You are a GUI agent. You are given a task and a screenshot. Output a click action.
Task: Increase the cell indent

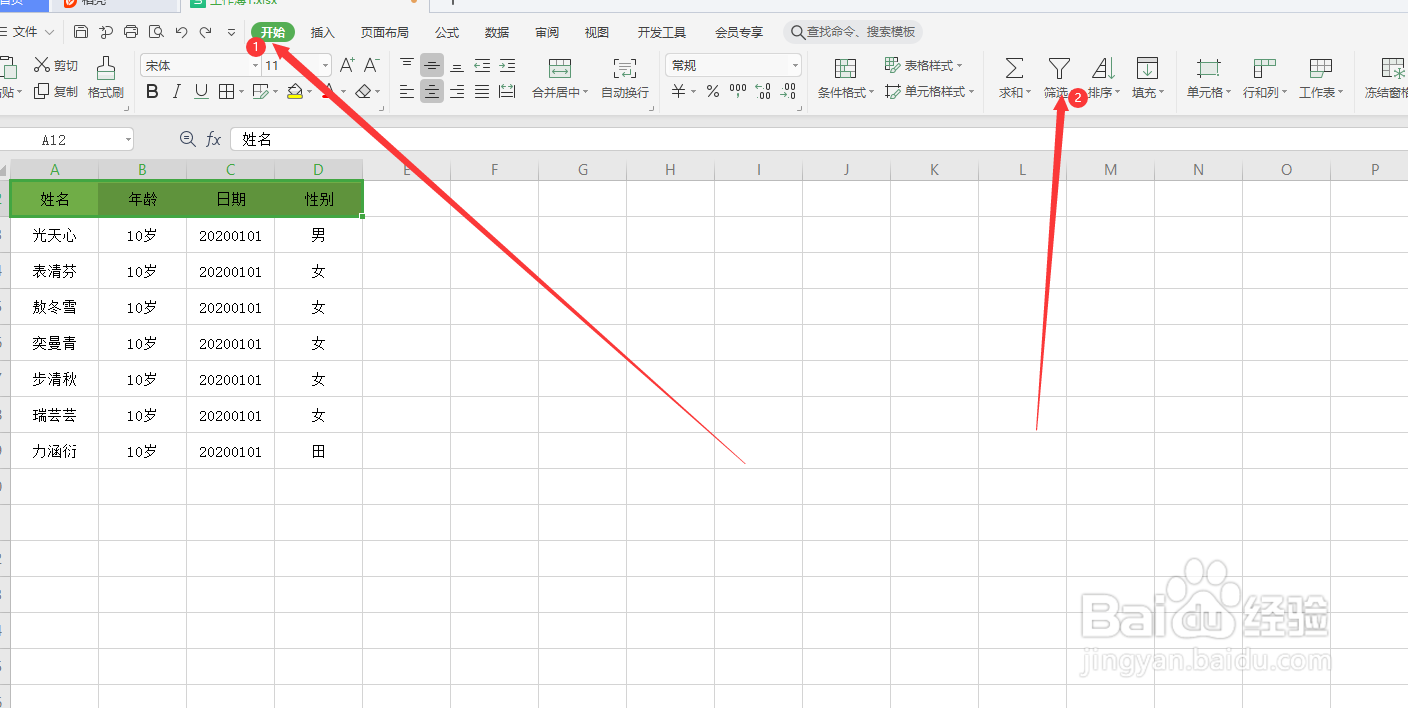point(507,65)
